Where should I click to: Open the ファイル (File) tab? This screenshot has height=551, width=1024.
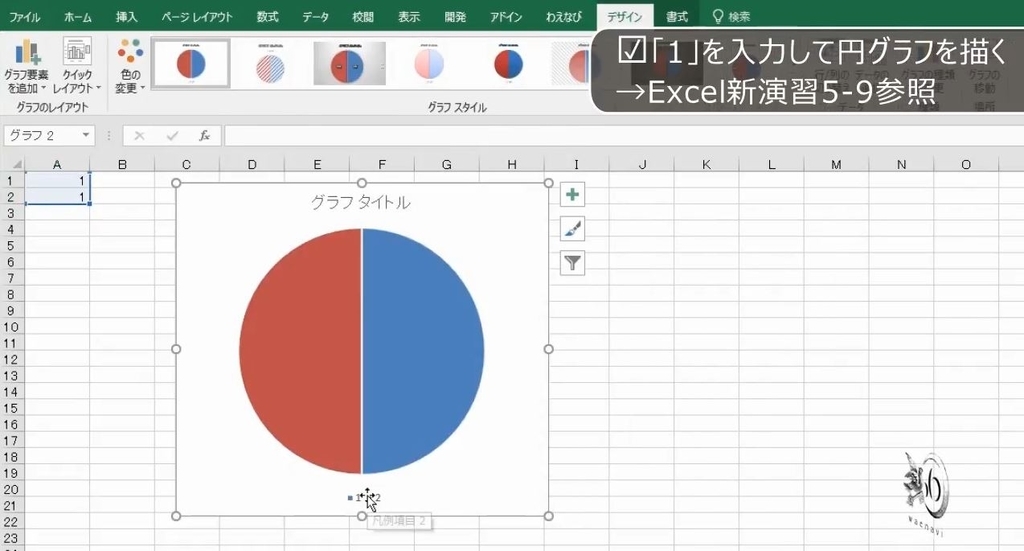pyautogui.click(x=24, y=17)
